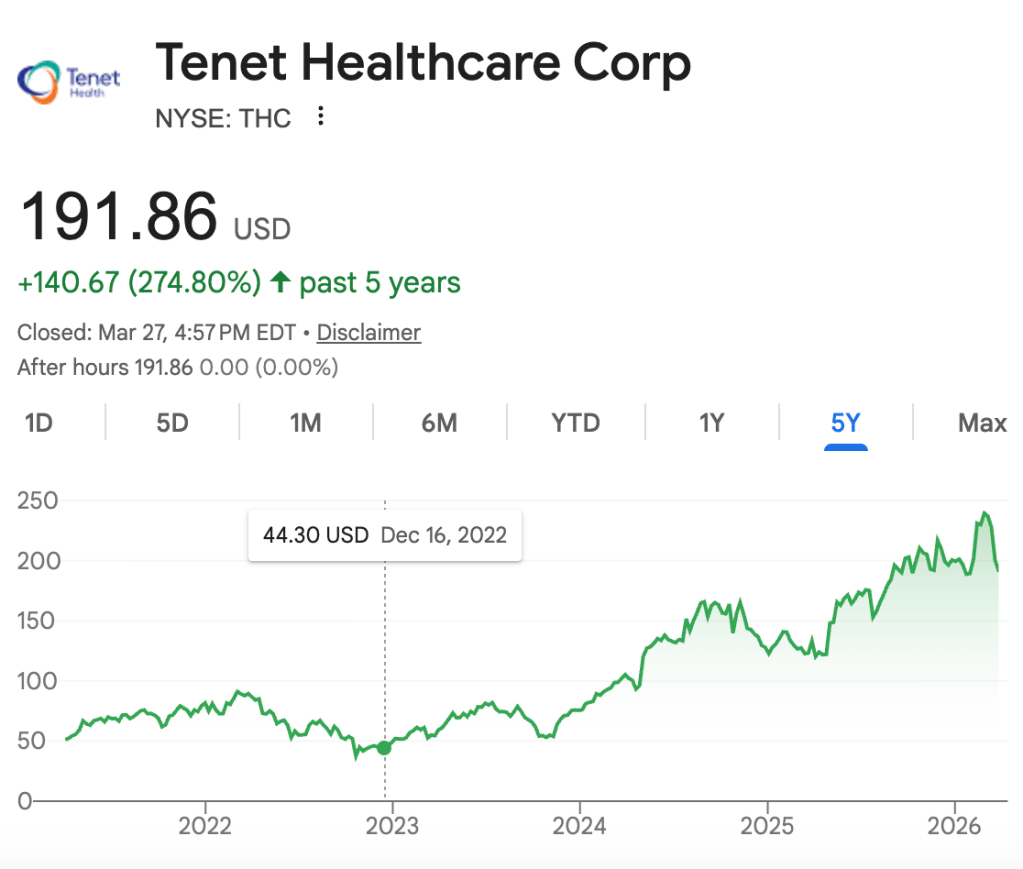1023x869 pixels.
Task: Open the three-dot more options menu
Action: click(320, 117)
